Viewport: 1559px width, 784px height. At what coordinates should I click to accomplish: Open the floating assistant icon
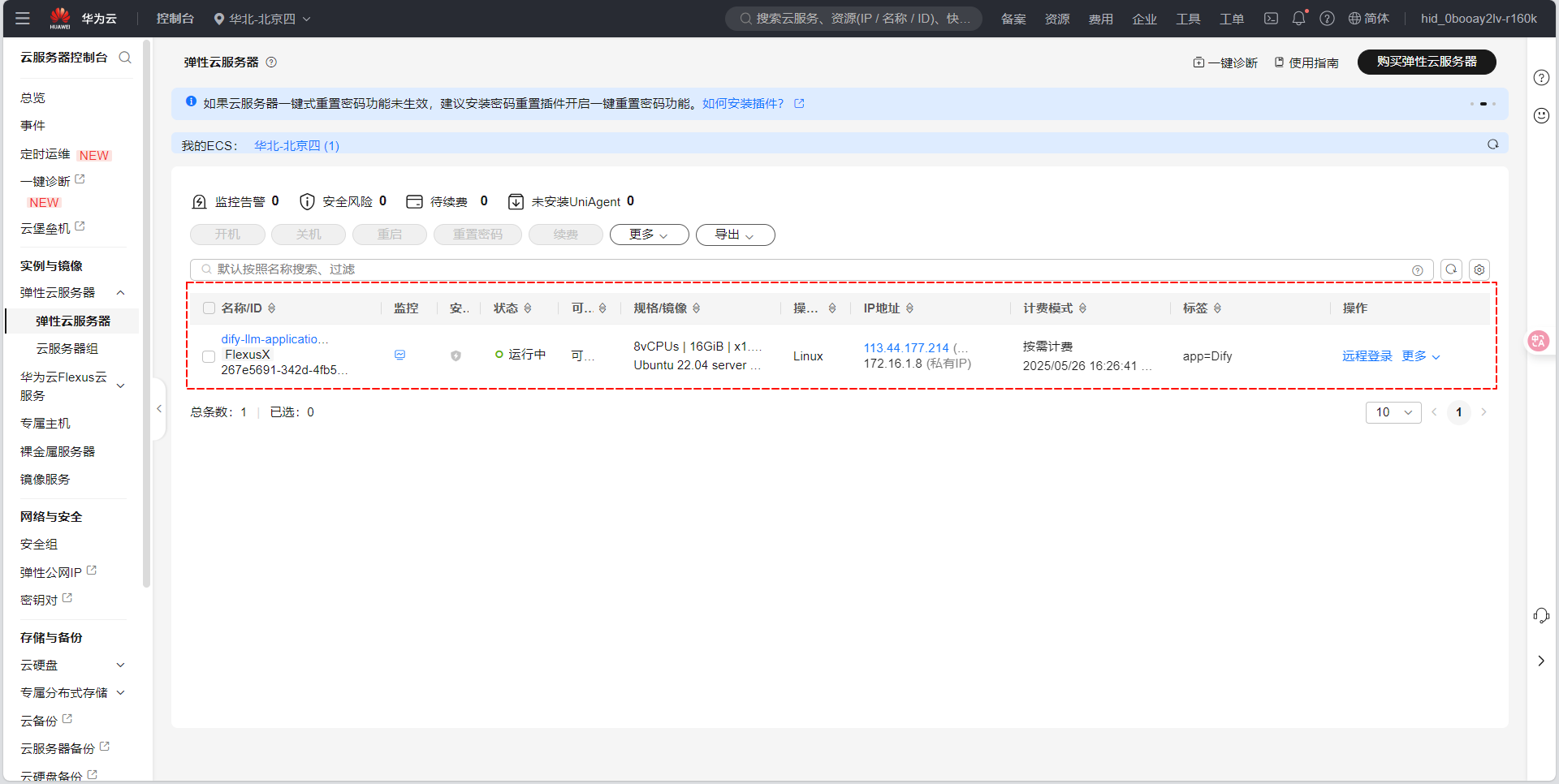click(1538, 341)
